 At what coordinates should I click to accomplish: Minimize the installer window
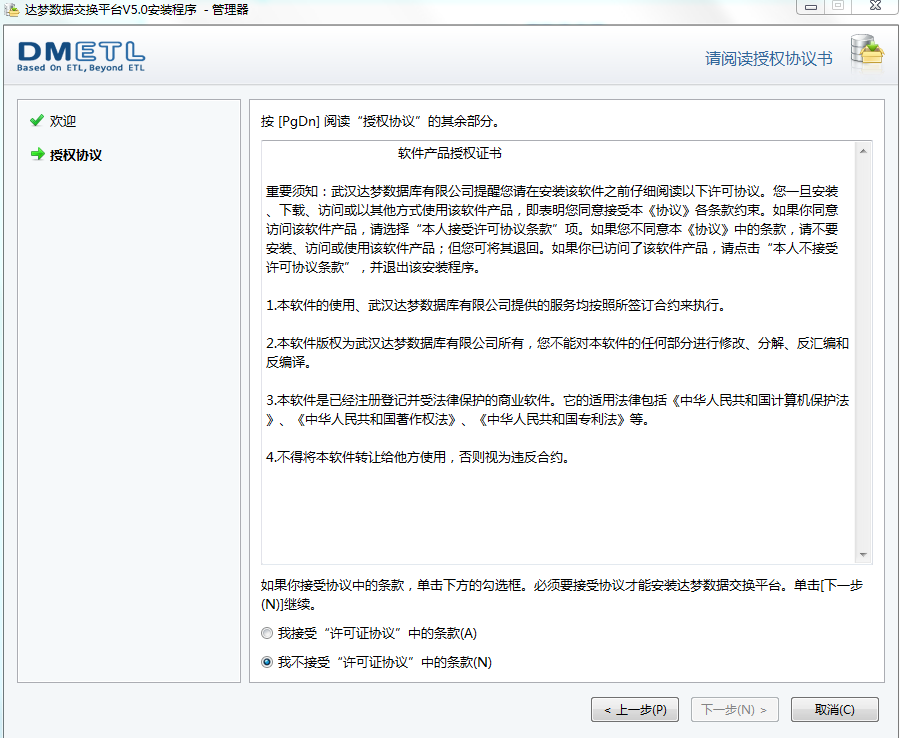pos(810,7)
